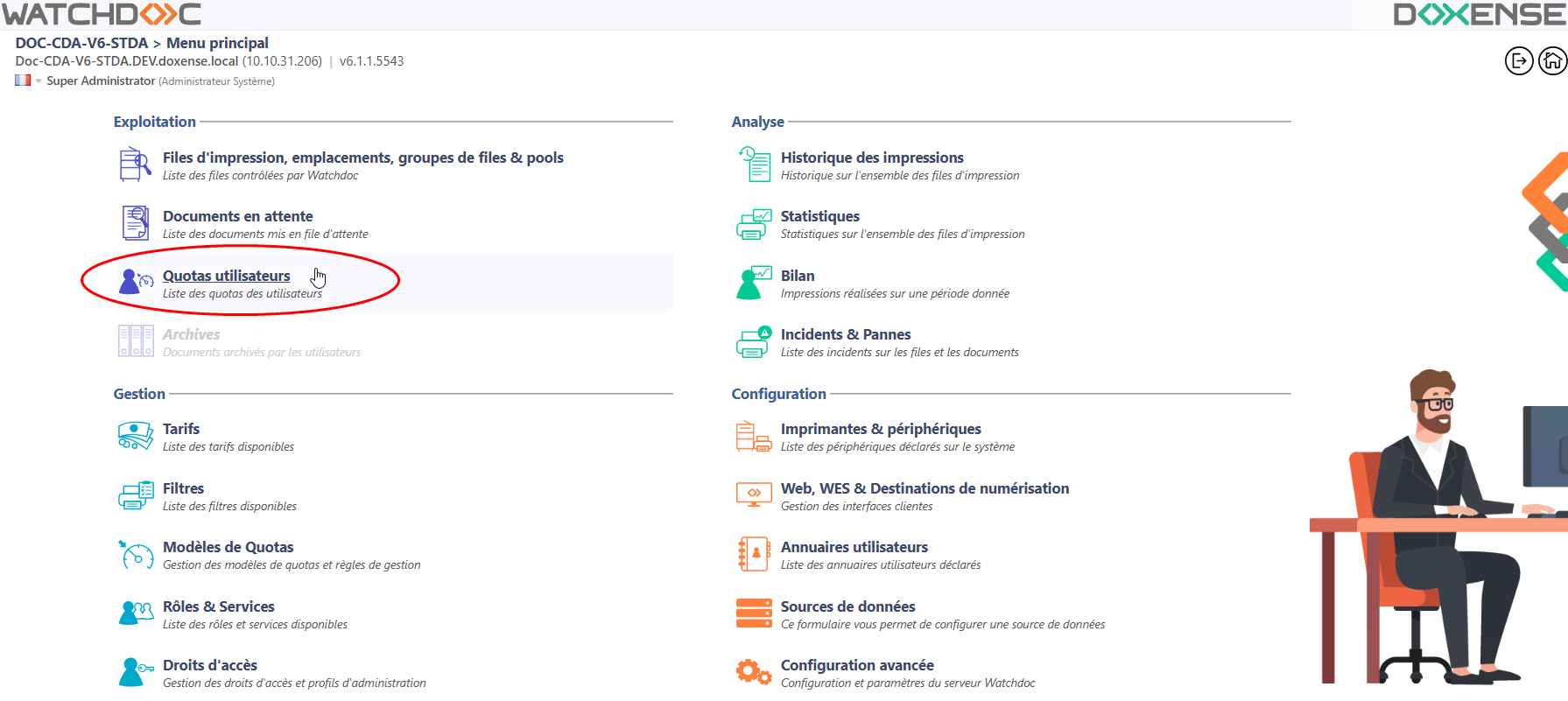Click the home icon at top right
Screen dimensions: 1568x701
point(1552,61)
